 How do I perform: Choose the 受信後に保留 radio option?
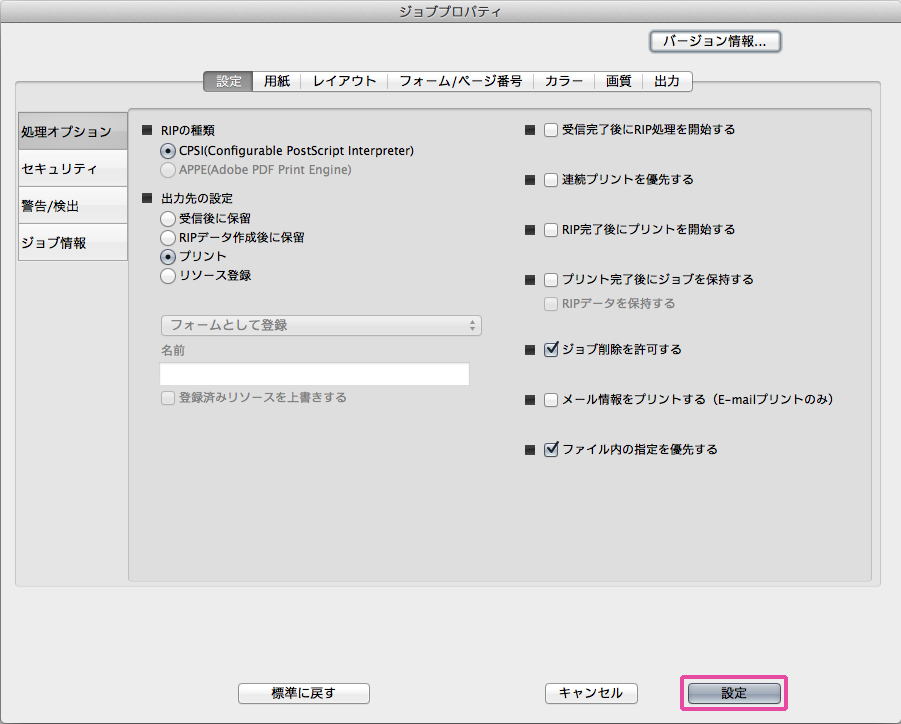click(168, 218)
